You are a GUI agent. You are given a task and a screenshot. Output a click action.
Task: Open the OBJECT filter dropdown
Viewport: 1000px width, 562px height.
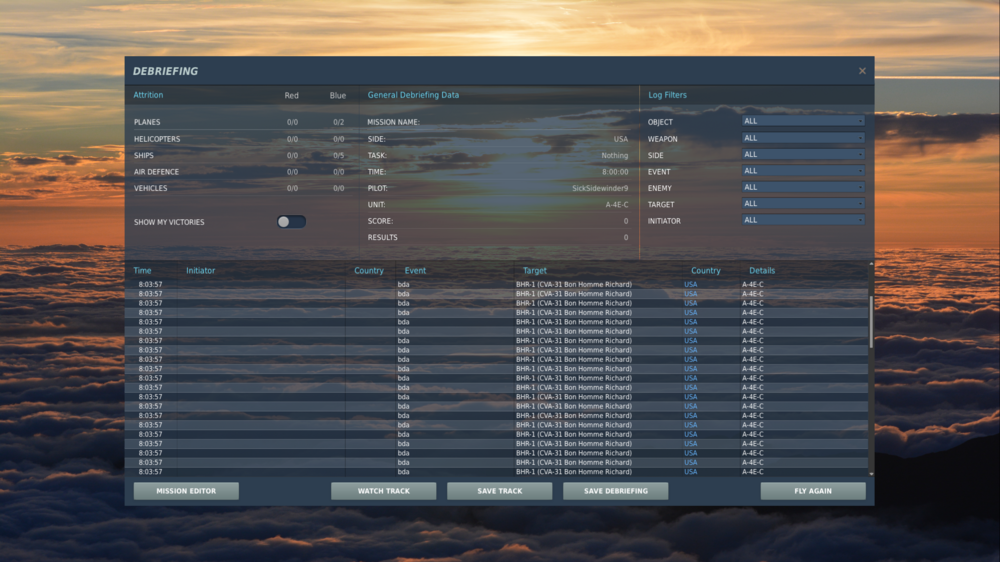pos(803,121)
